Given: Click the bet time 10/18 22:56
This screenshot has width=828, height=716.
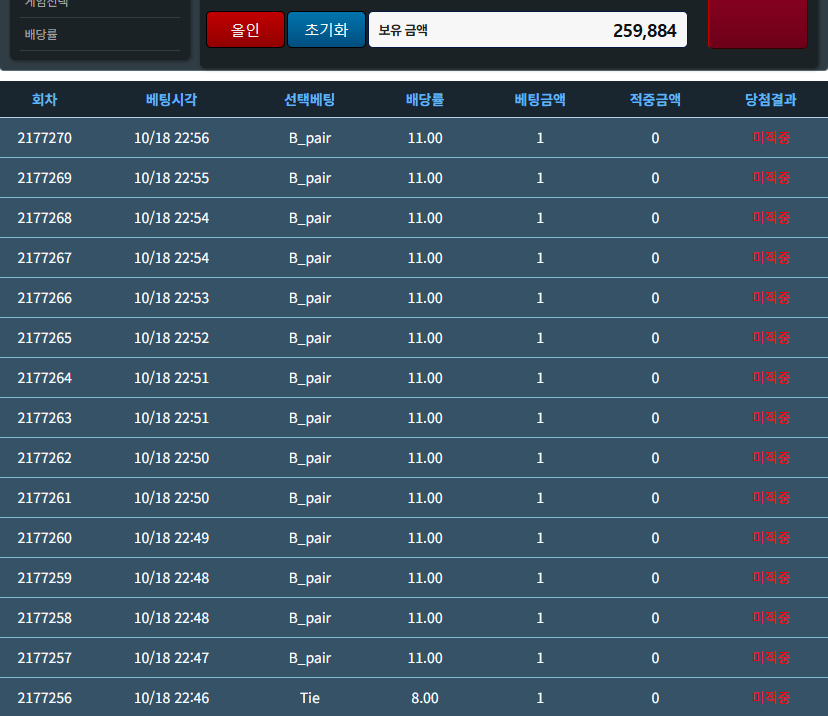Looking at the screenshot, I should (172, 138).
